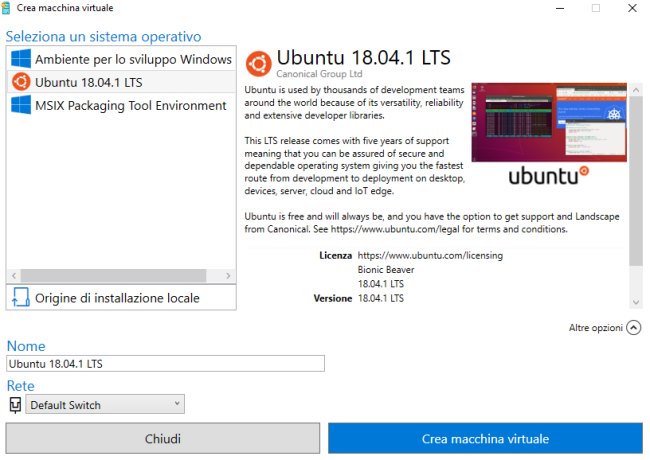650x460 pixels.
Task: Select MSIX Packaging Tool Environment entry
Action: click(121, 105)
